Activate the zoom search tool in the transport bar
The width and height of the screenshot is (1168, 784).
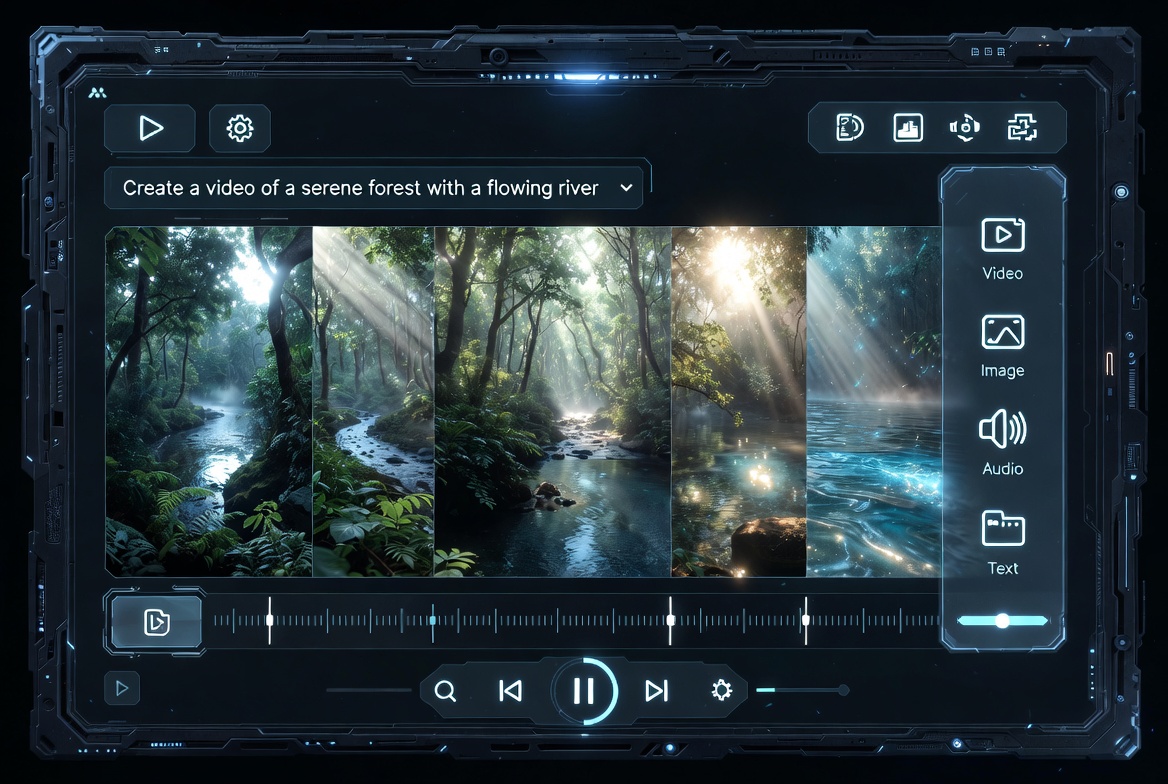(x=445, y=690)
